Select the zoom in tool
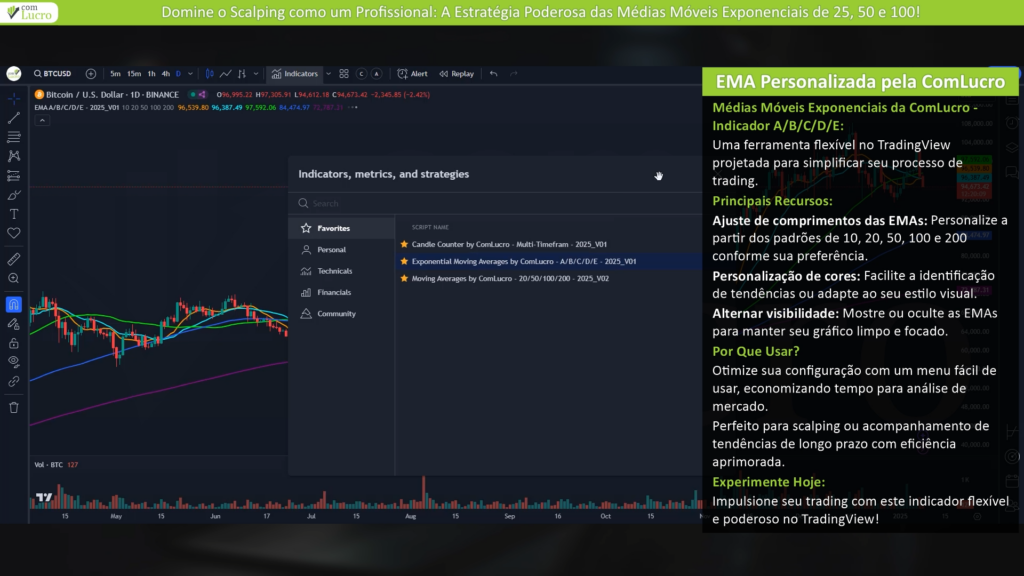 (14, 278)
